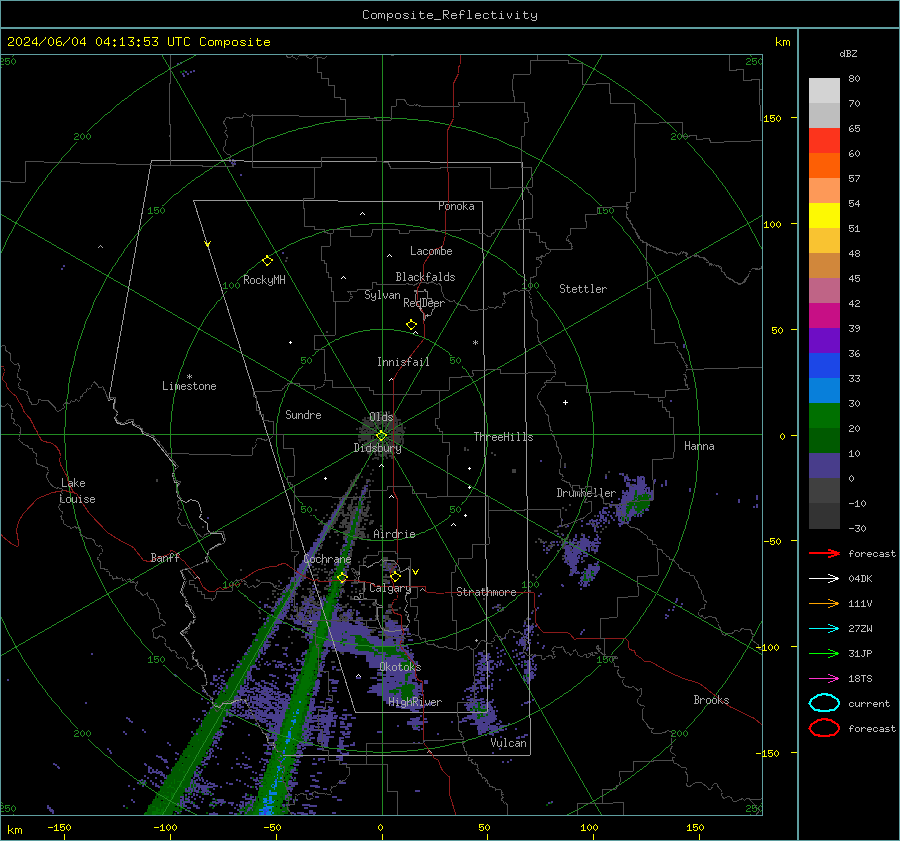This screenshot has width=900, height=841.
Task: Click the Olds town label
Action: point(381,417)
